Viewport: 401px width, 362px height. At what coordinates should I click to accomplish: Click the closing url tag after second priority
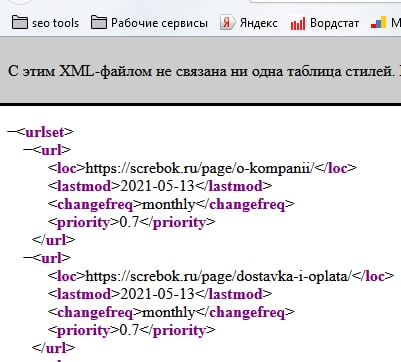pyautogui.click(x=54, y=348)
